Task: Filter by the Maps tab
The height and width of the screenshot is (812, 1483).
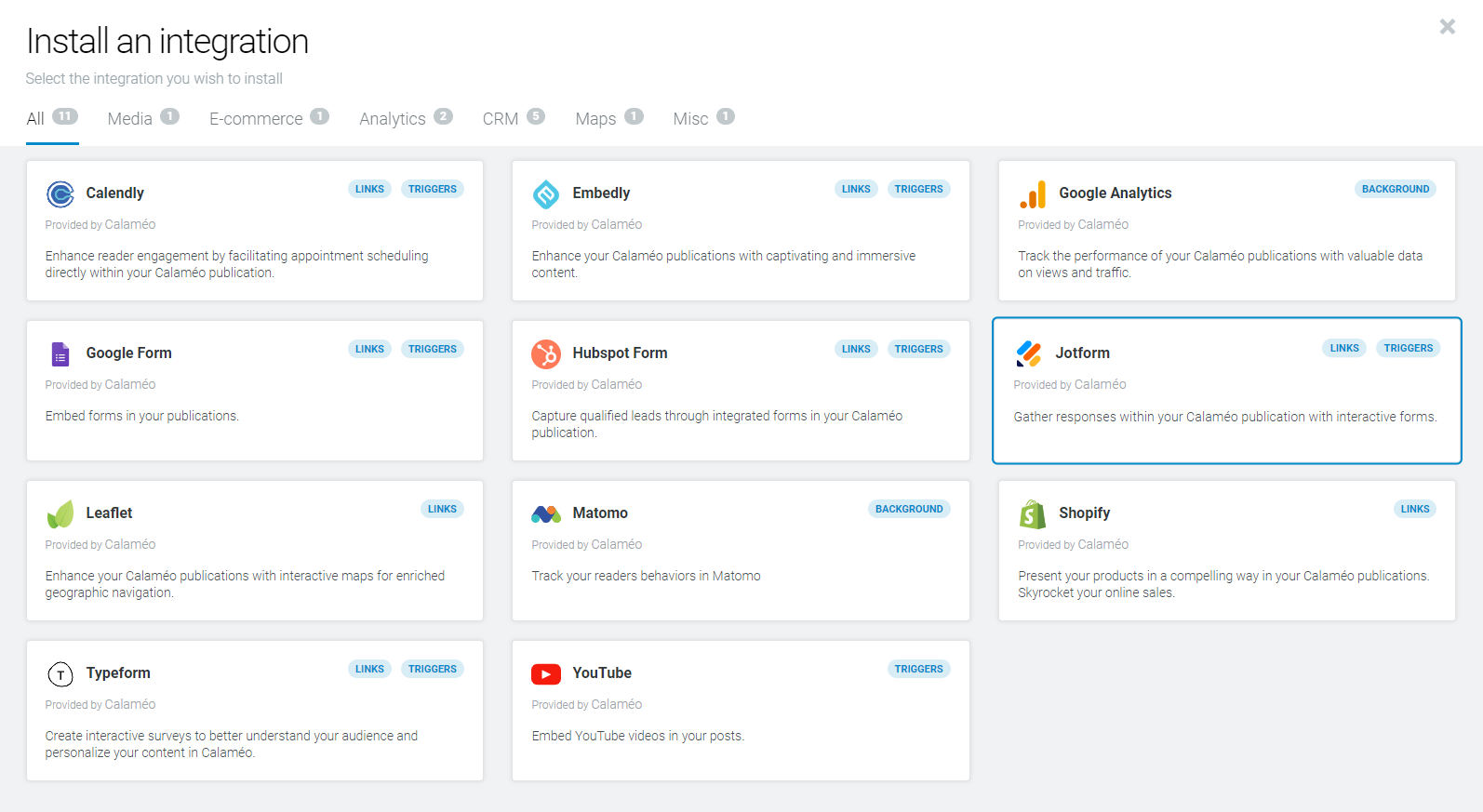Action: point(609,118)
